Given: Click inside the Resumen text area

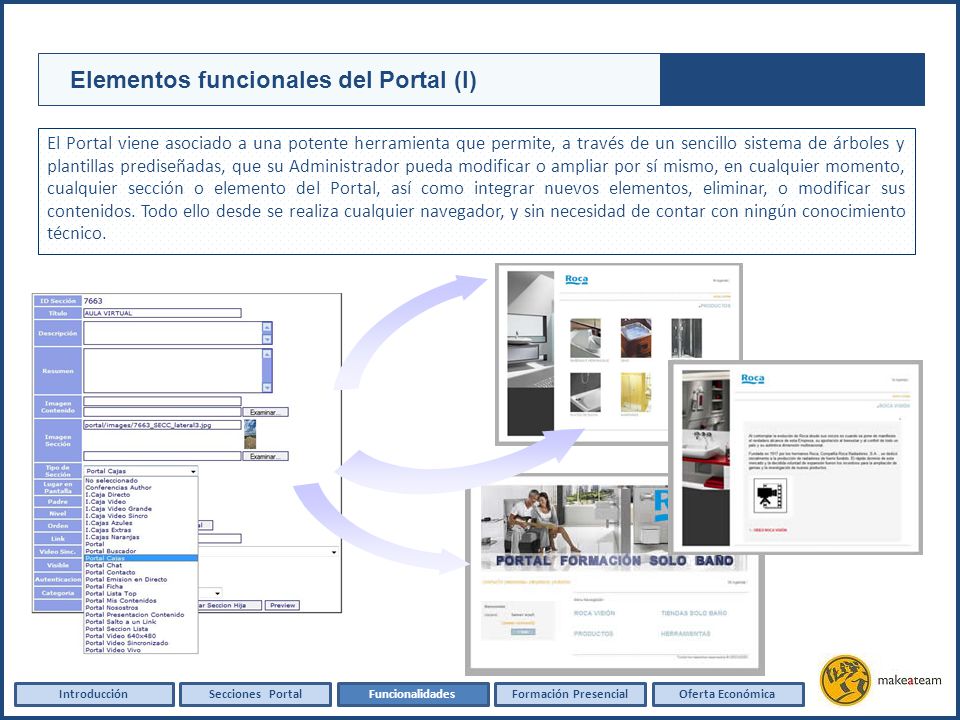Looking at the screenshot, I should tap(173, 371).
